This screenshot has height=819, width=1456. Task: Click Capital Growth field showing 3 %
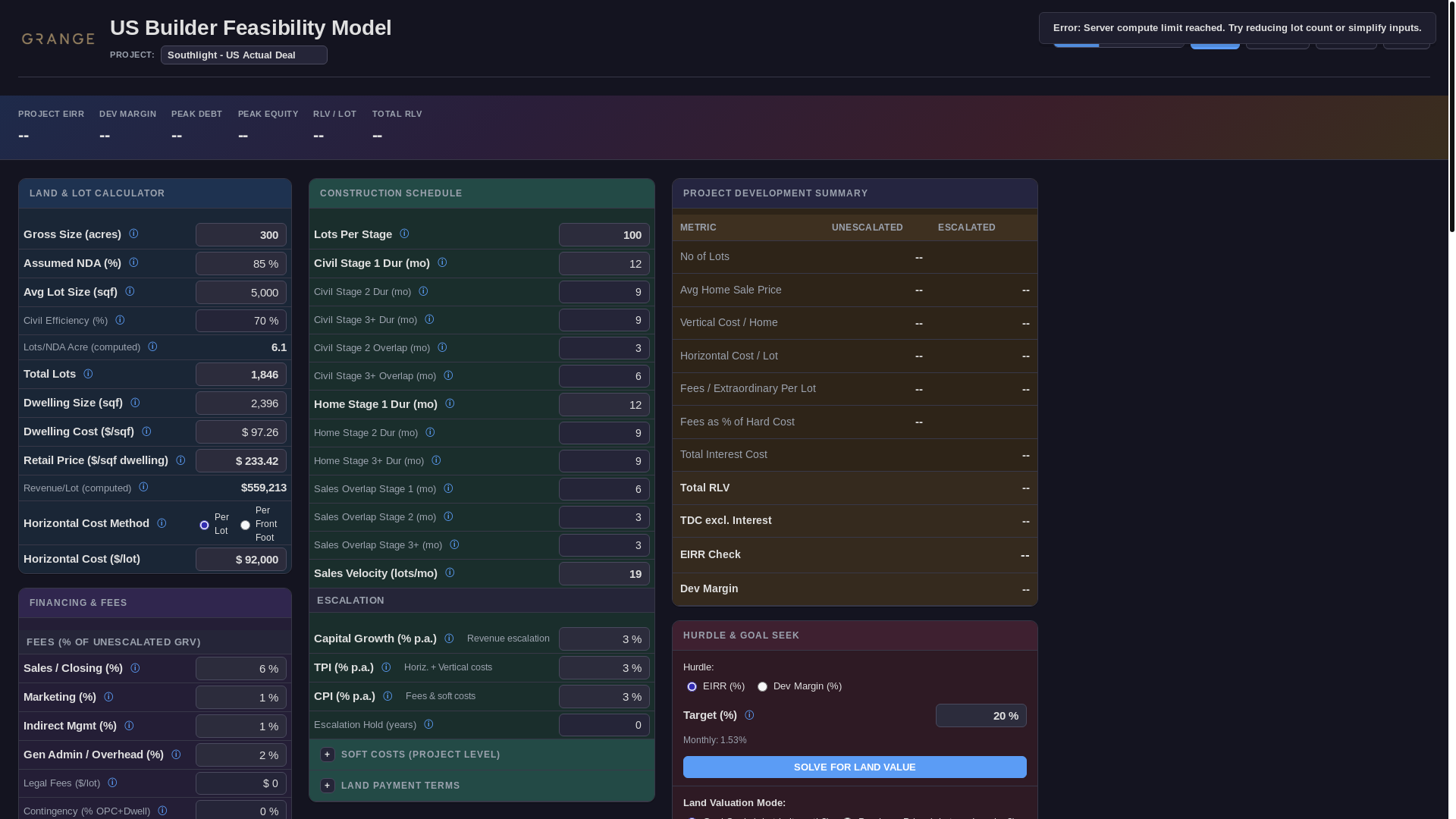604,639
